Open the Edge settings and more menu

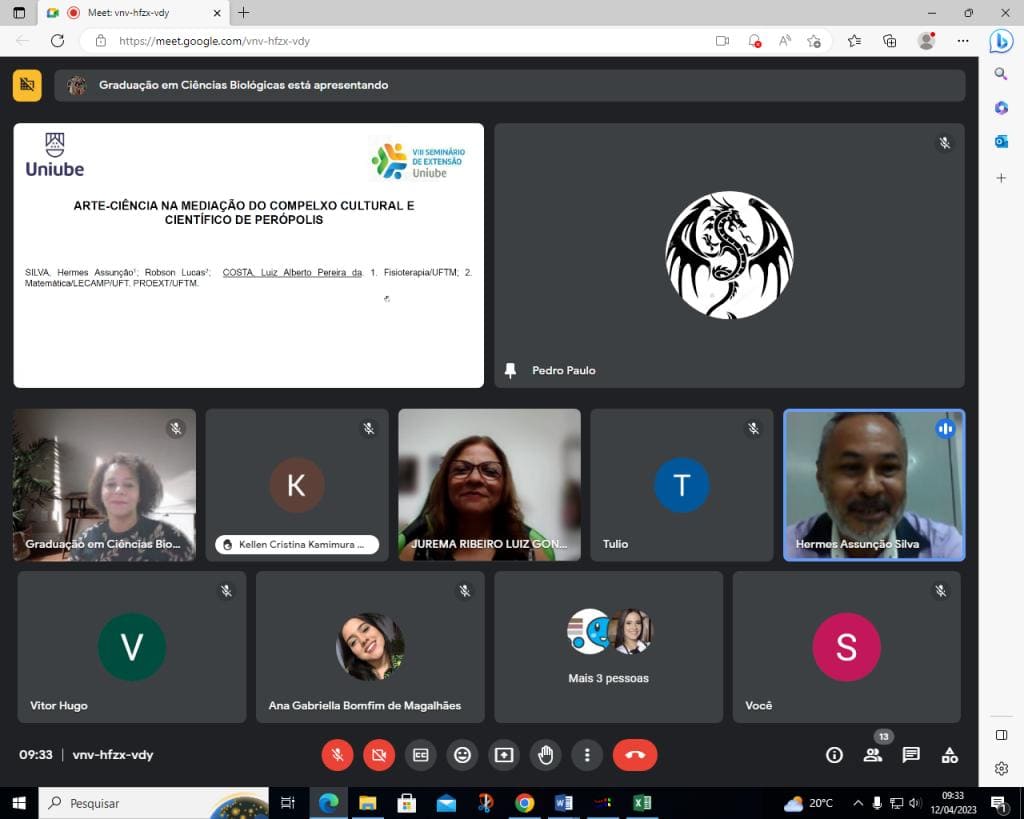(x=963, y=40)
